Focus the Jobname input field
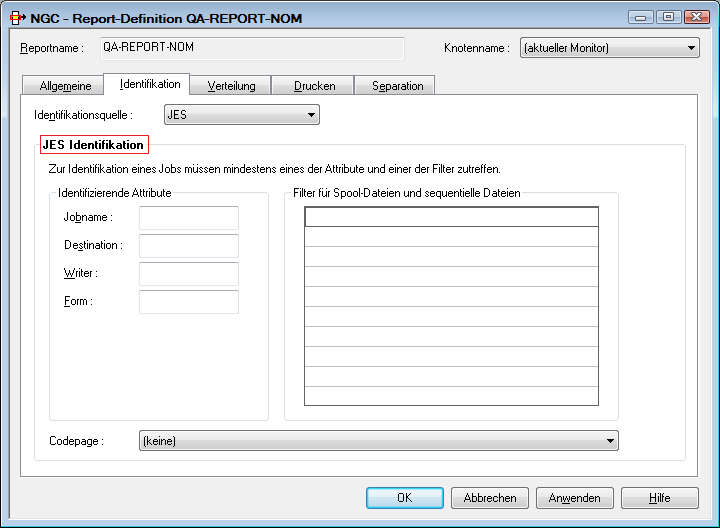720x528 pixels. [x=189, y=218]
